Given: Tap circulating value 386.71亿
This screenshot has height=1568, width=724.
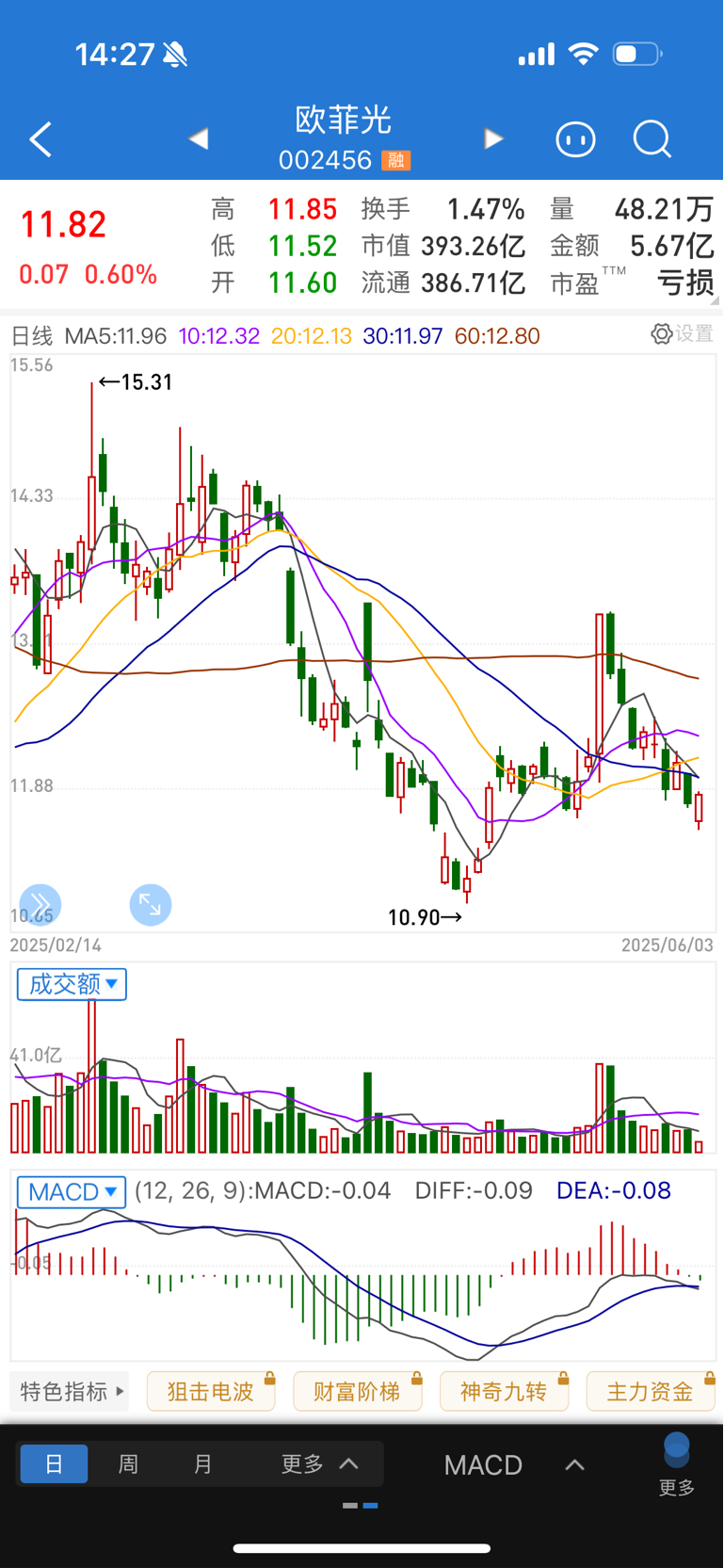Looking at the screenshot, I should click(x=474, y=283).
